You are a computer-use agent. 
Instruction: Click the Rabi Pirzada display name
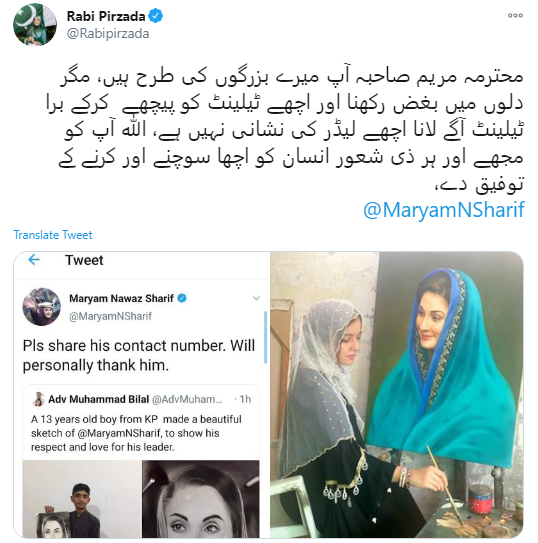click(x=106, y=16)
